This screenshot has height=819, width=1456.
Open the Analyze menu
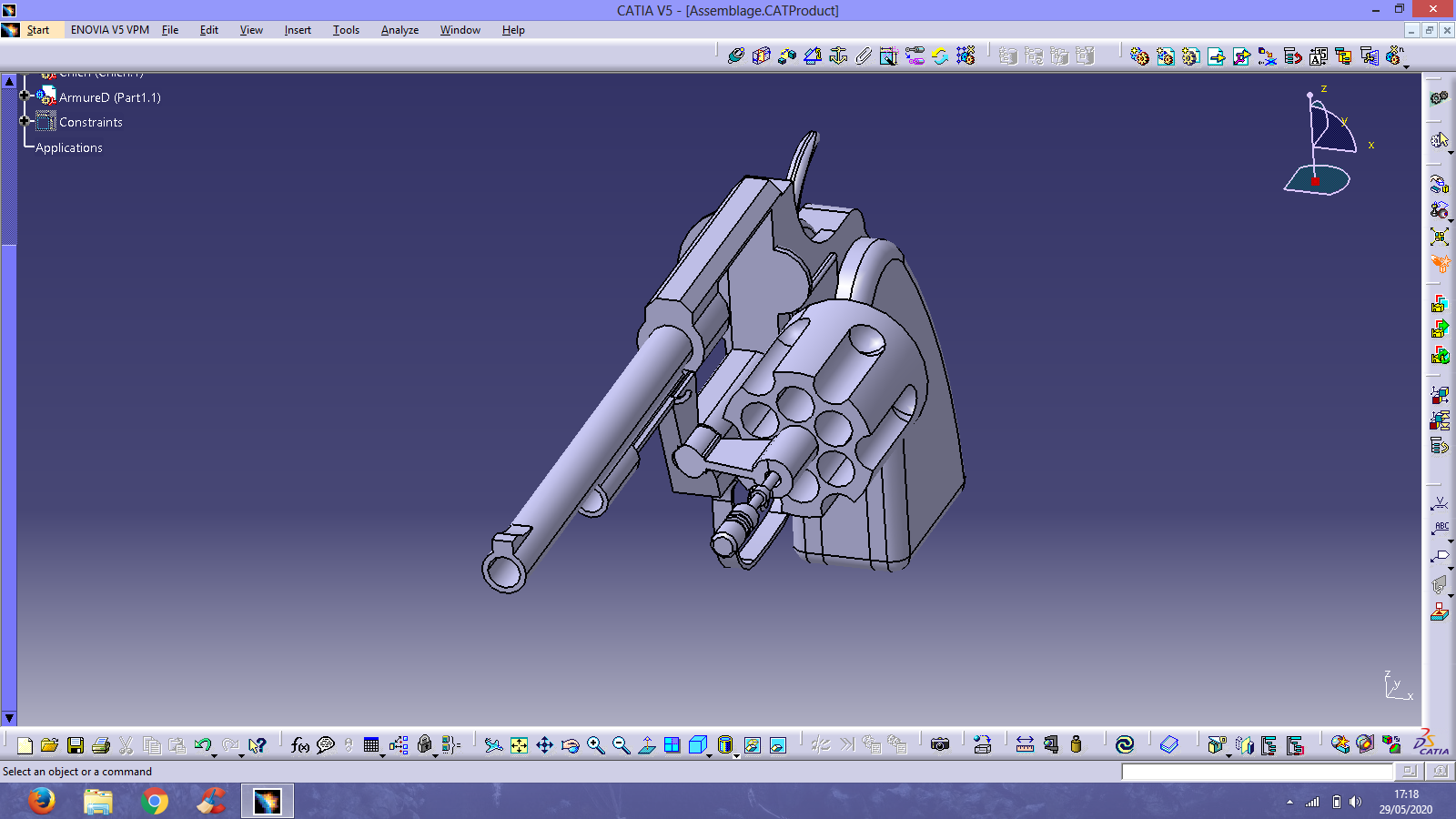(399, 30)
